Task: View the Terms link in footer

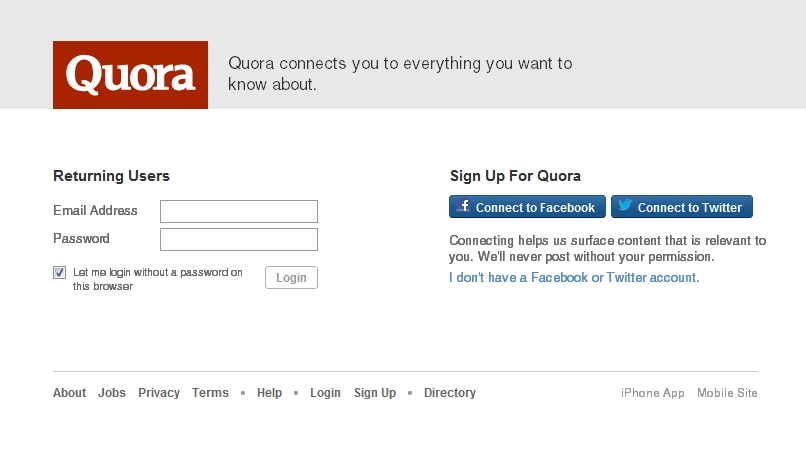Action: (210, 393)
